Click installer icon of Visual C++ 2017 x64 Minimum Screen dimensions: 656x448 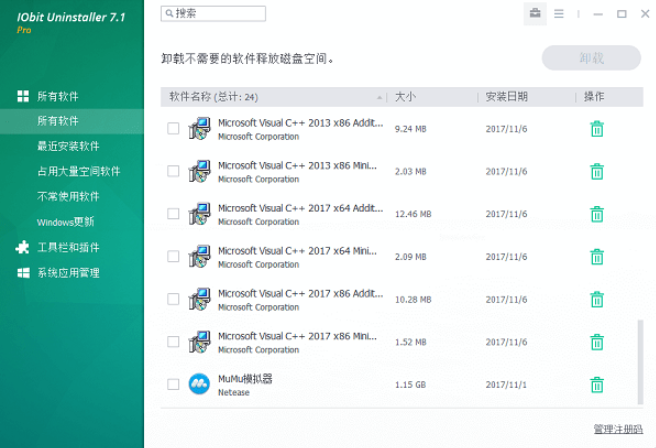point(199,256)
